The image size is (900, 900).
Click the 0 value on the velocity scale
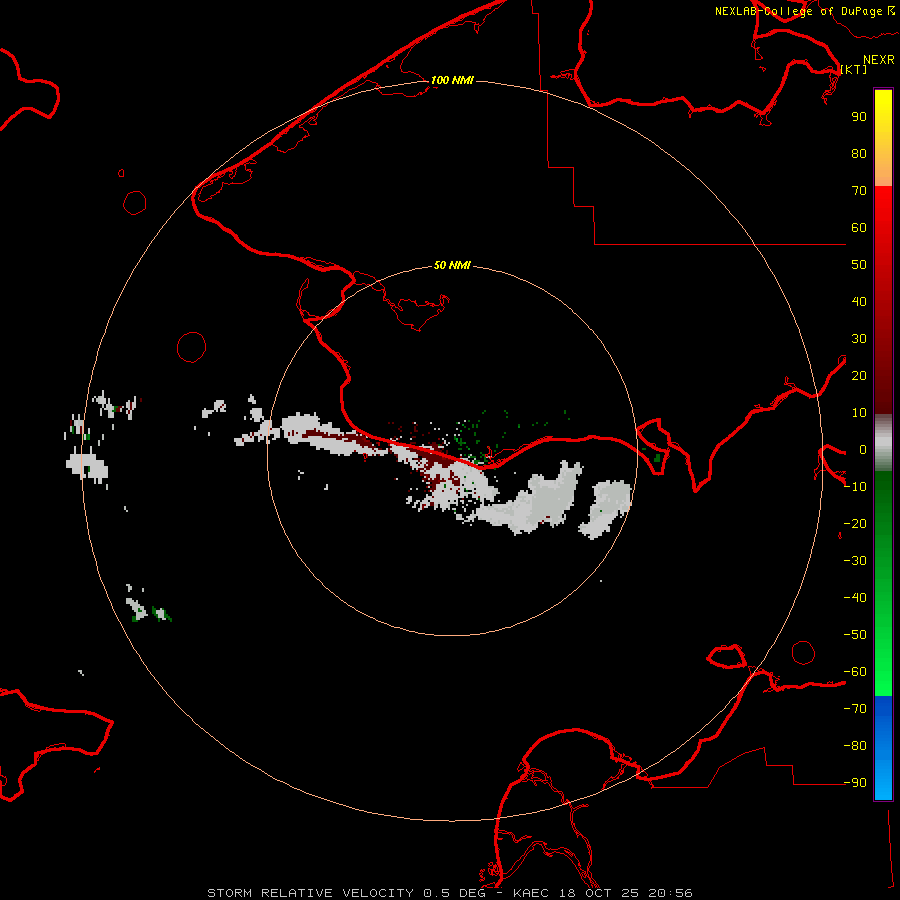pyautogui.click(x=863, y=449)
